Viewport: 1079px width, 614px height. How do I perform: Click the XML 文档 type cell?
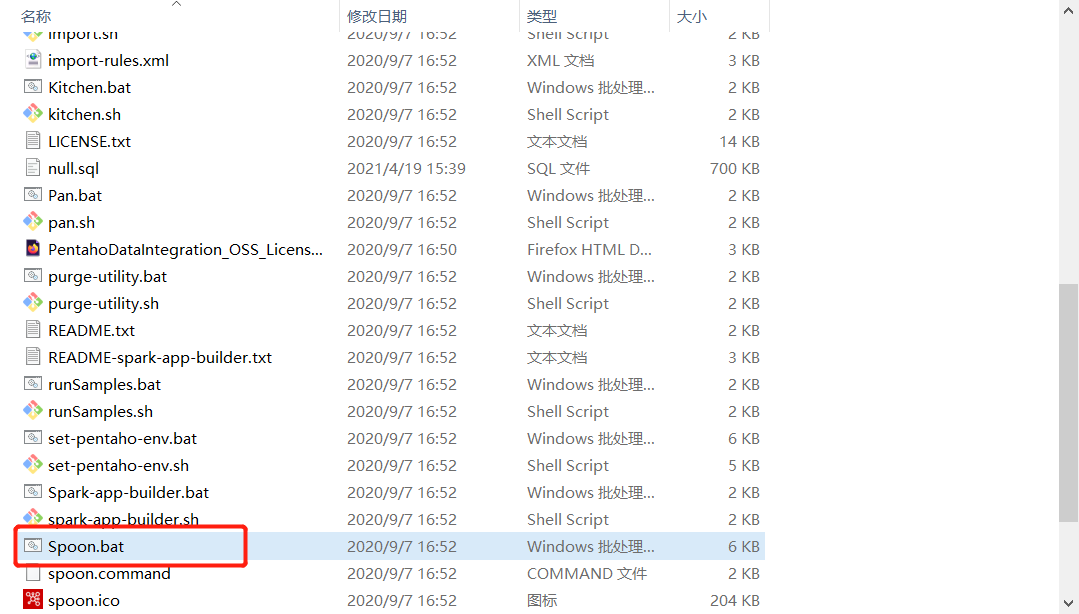pos(560,61)
